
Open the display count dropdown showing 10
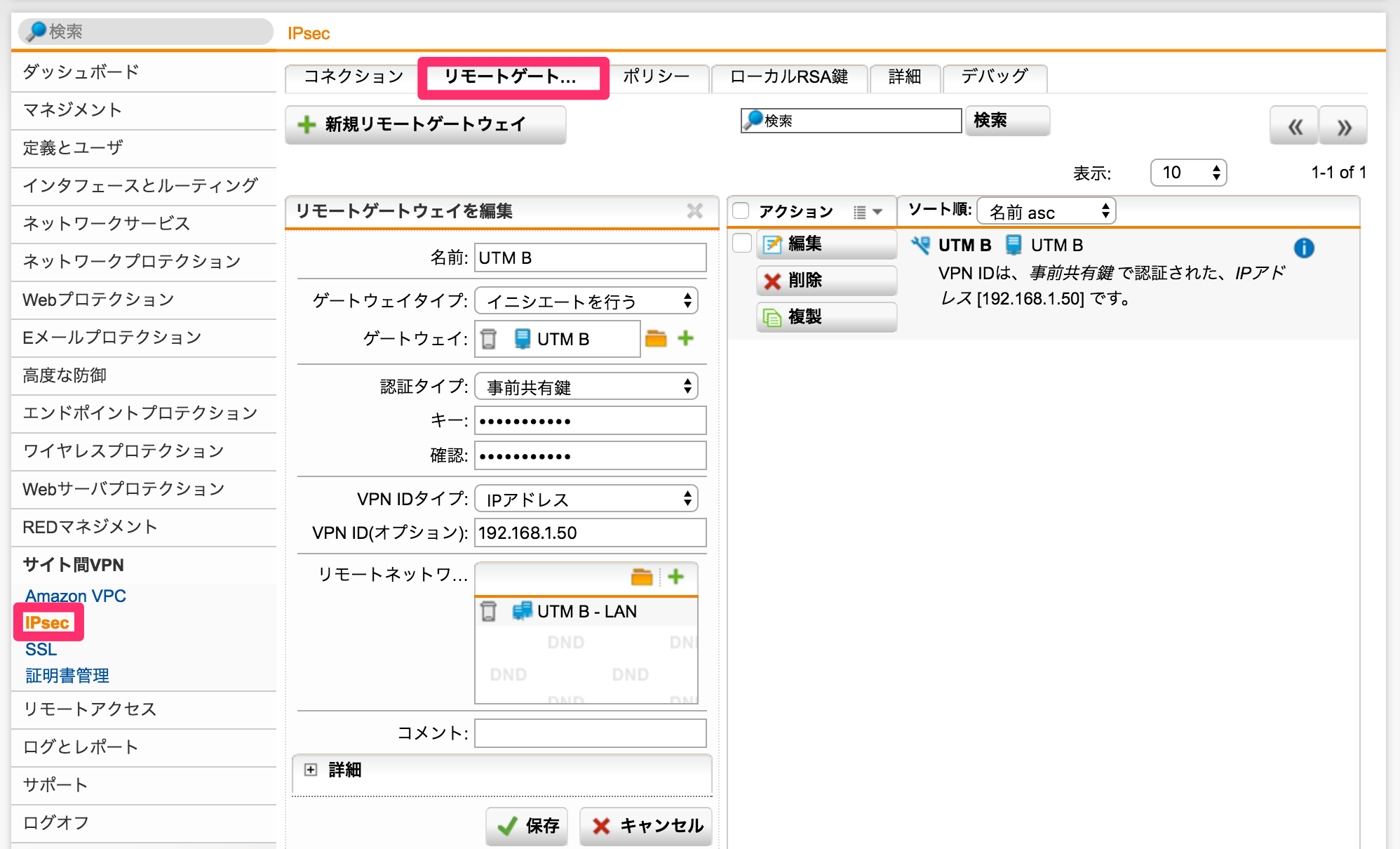[x=1189, y=173]
